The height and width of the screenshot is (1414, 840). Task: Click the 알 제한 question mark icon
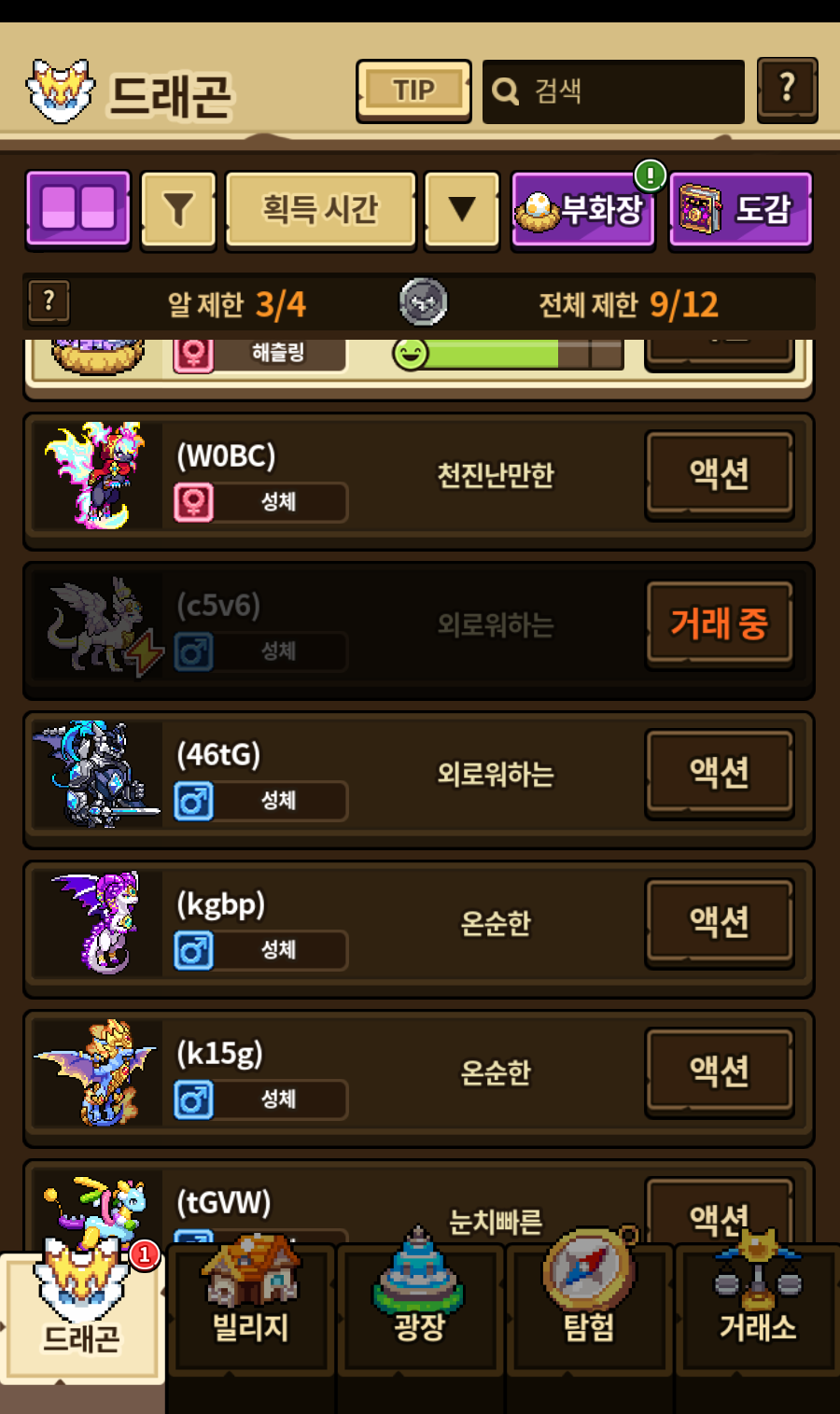pos(49,301)
